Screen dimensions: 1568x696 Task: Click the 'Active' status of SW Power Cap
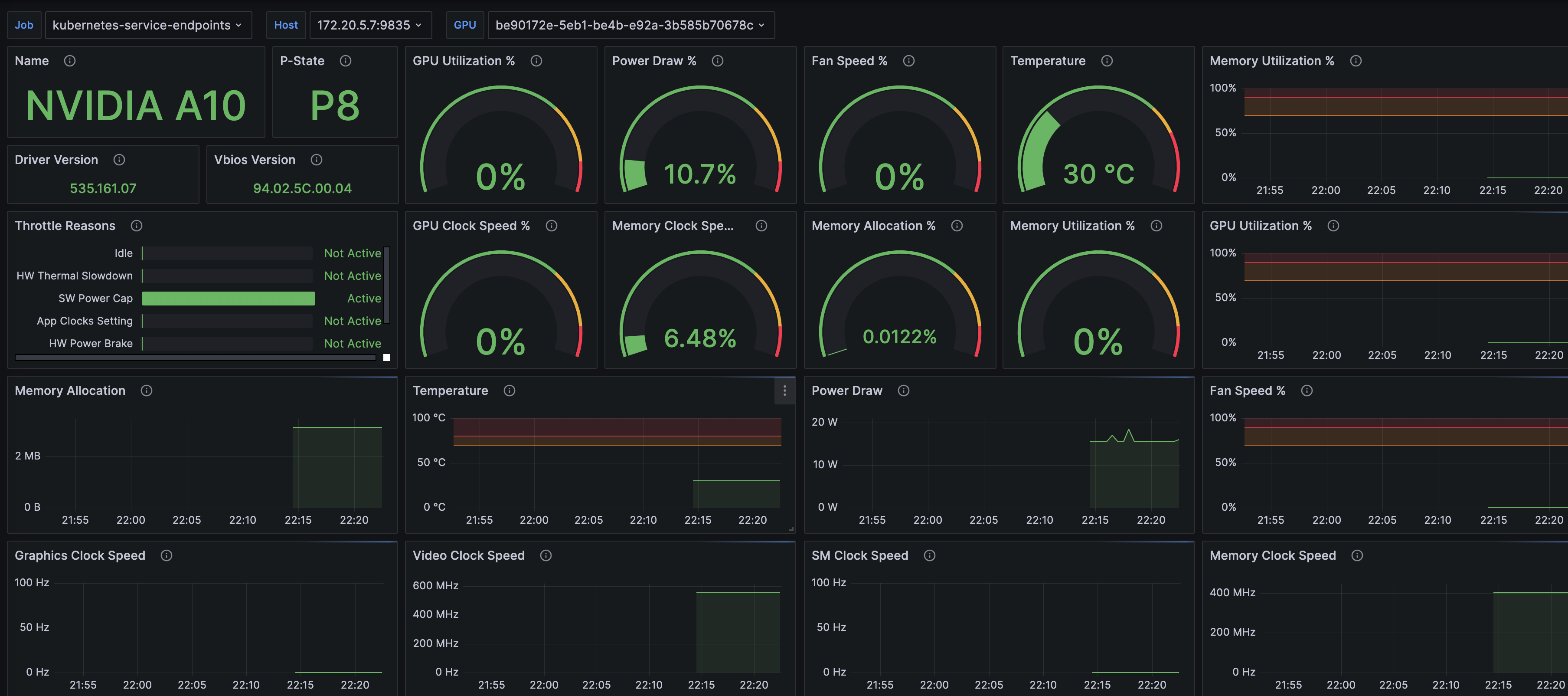tap(364, 299)
